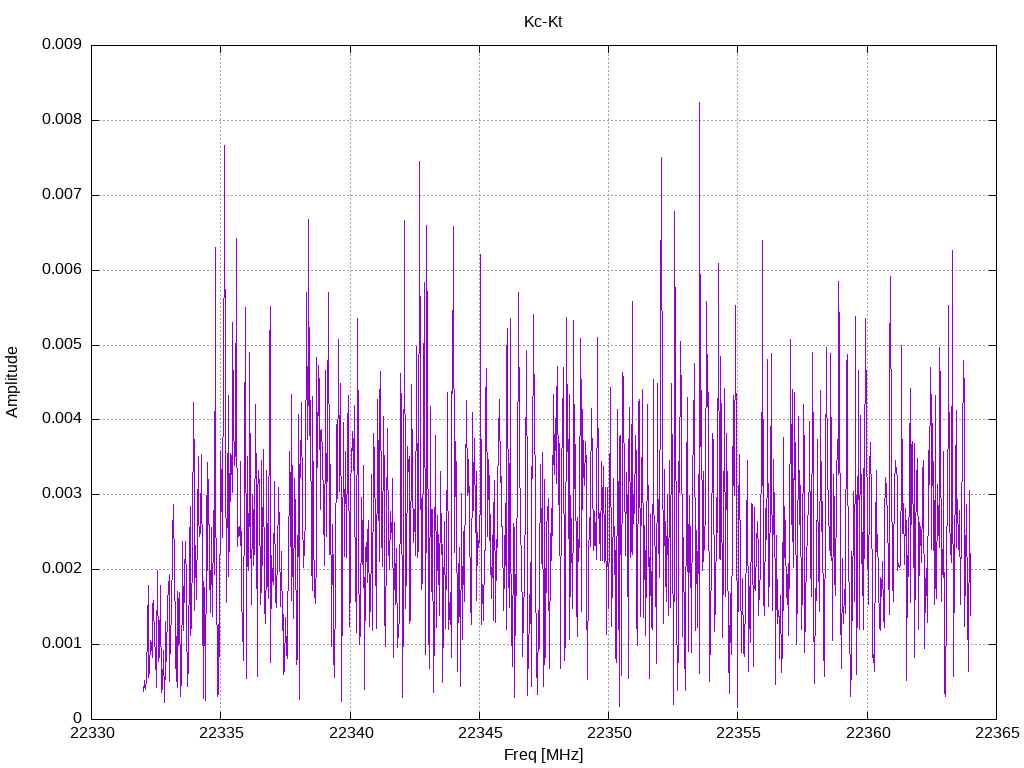This screenshot has height=768, width=1024.
Task: Click the 22345 x-axis tick label
Action: point(480,733)
